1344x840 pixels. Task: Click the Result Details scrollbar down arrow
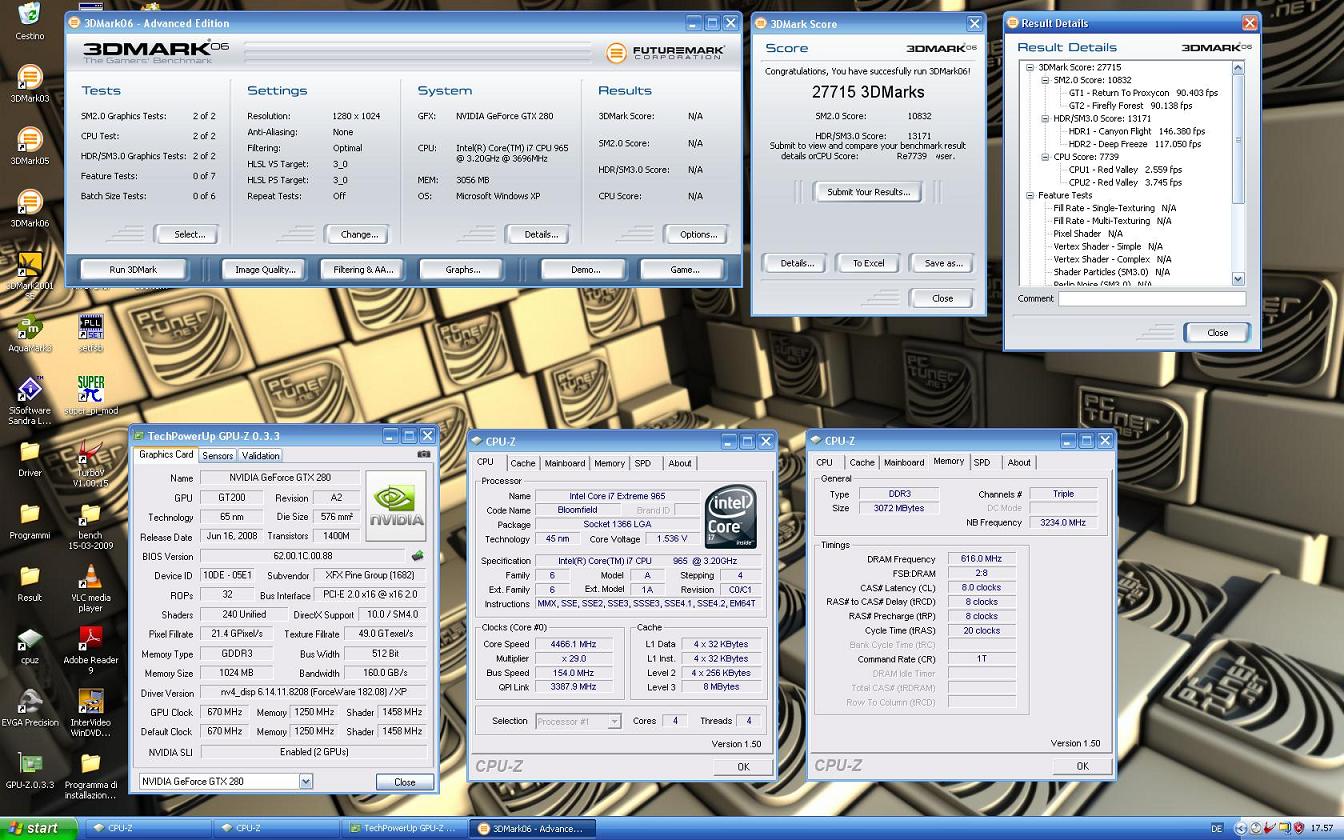(1238, 279)
